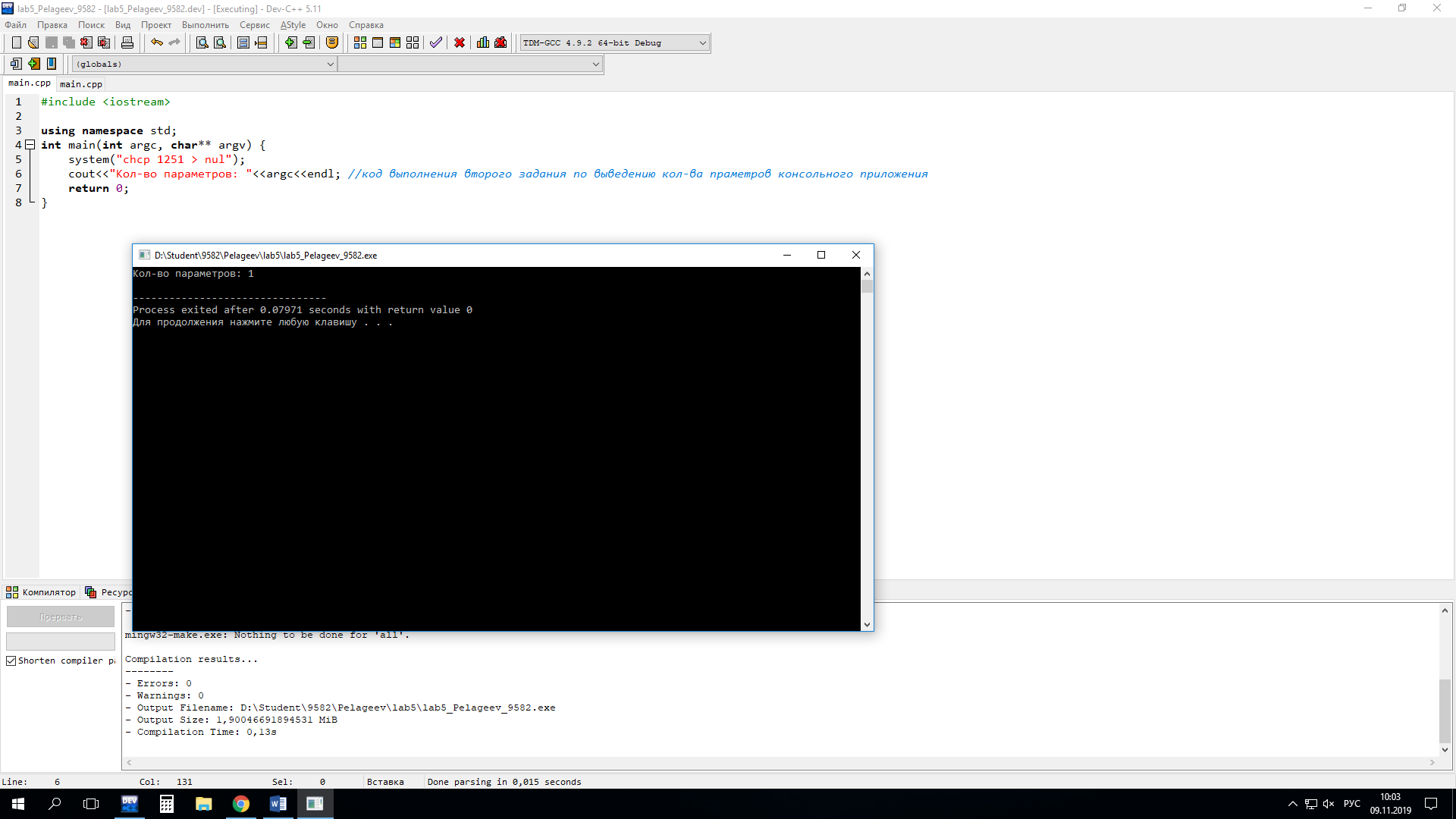Toggle bookmark icon in second toolbar
This screenshot has width=1456, height=819.
click(x=52, y=64)
